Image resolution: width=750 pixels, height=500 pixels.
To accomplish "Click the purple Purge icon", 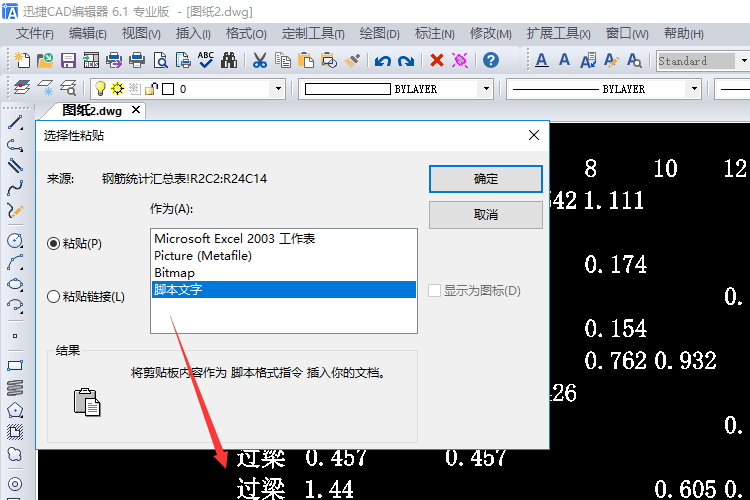I will [x=460, y=60].
